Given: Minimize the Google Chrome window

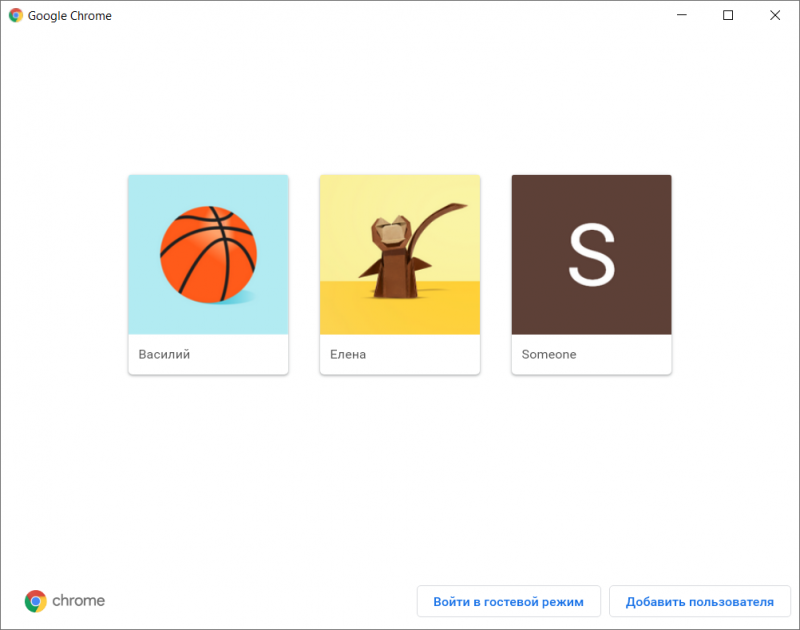Looking at the screenshot, I should click(682, 15).
